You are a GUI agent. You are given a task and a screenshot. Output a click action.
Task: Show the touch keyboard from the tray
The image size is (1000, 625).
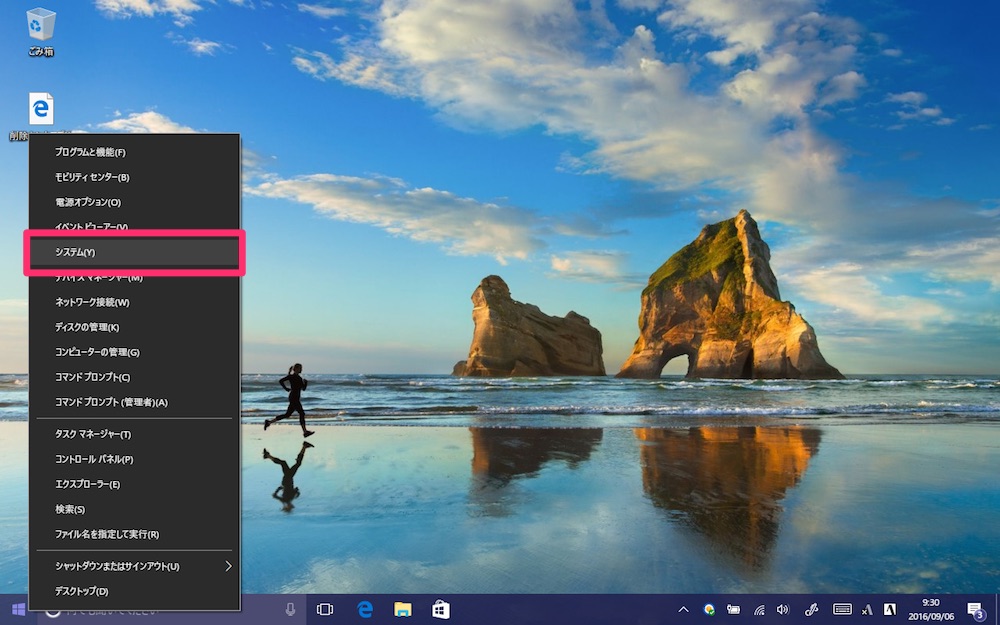[842, 610]
